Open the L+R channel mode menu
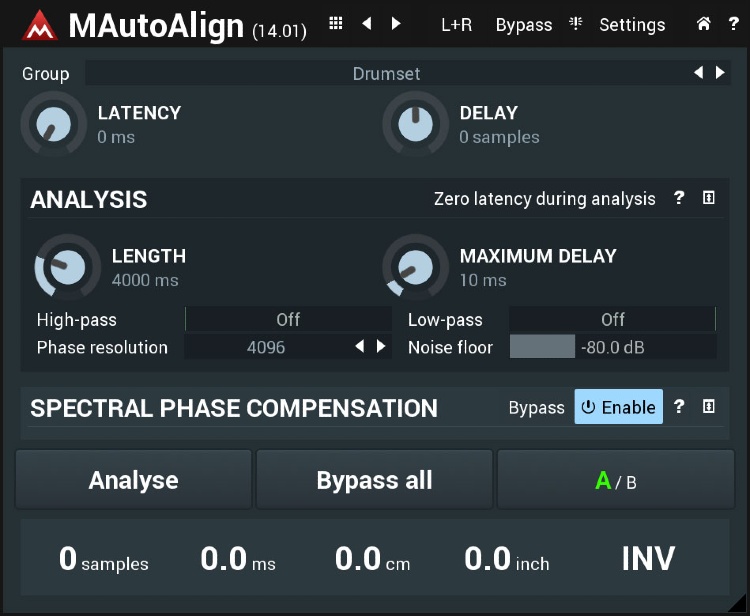Image resolution: width=750 pixels, height=616 pixels. [456, 25]
